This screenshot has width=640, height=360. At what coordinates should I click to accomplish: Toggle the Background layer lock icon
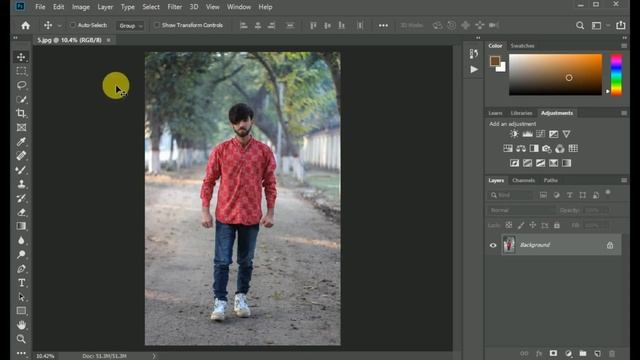click(610, 245)
